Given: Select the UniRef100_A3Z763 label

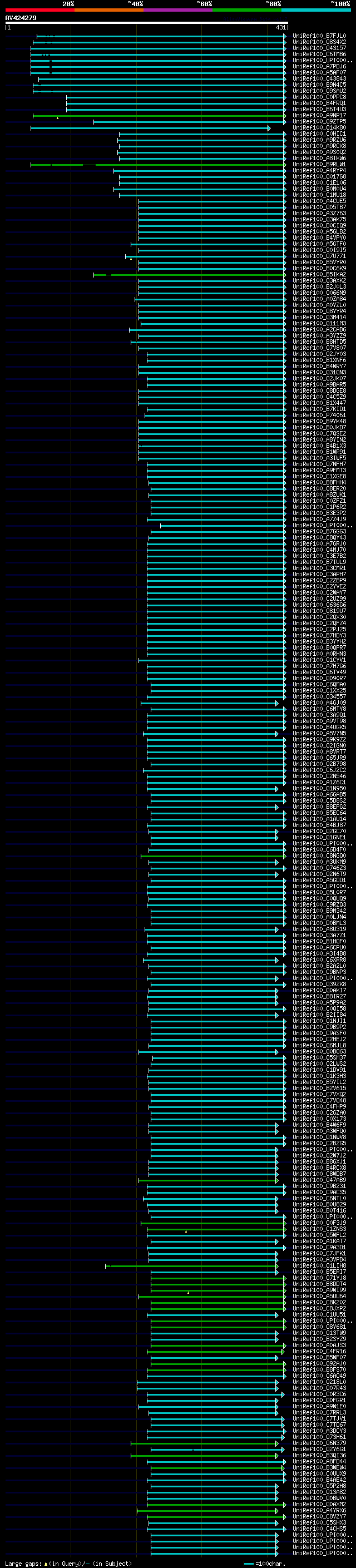Looking at the screenshot, I should click(319, 213).
